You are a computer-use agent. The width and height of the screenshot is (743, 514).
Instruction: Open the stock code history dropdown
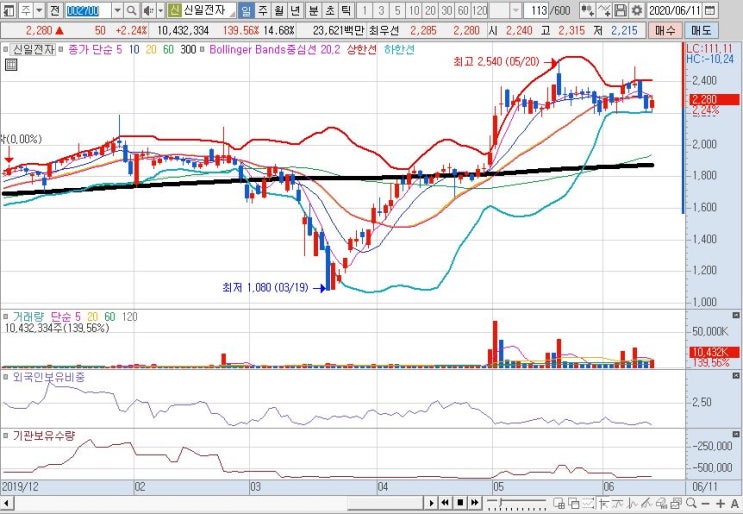(118, 10)
